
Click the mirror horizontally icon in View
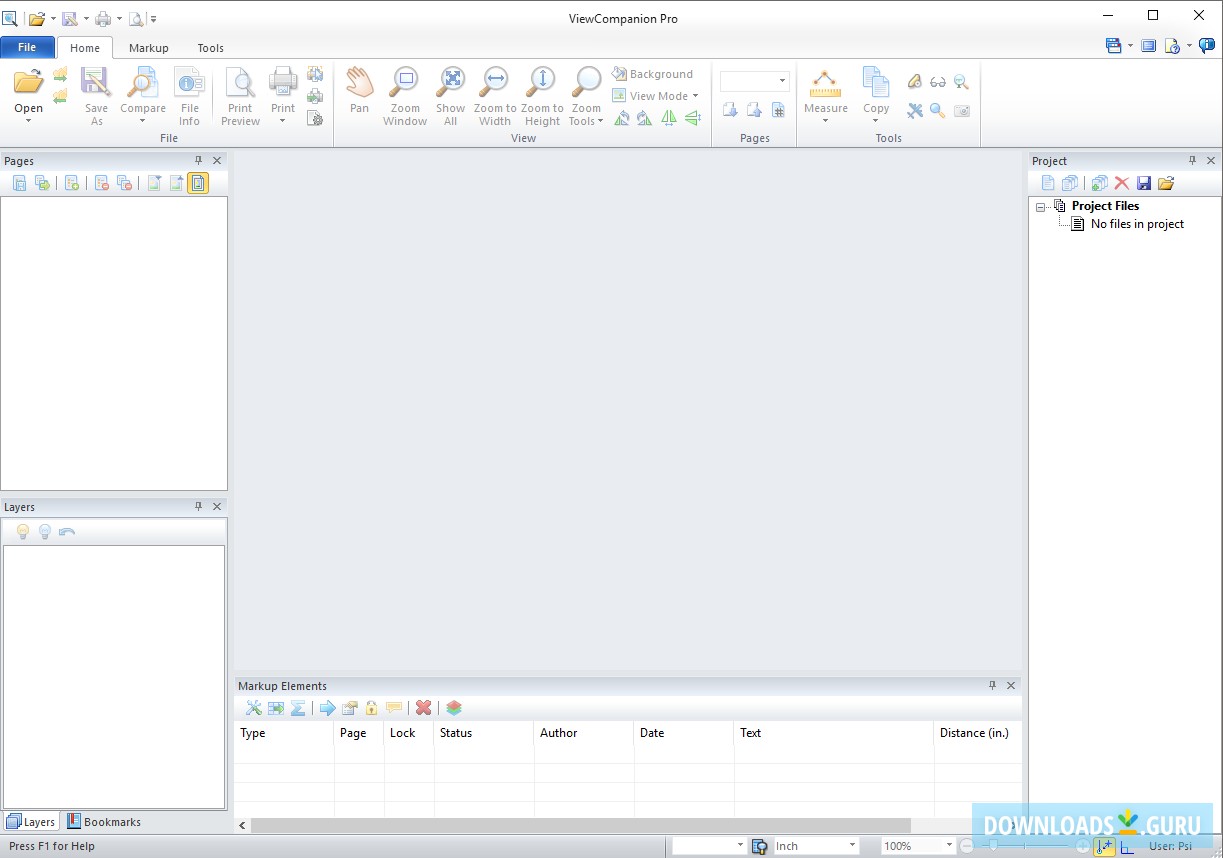pos(668,118)
